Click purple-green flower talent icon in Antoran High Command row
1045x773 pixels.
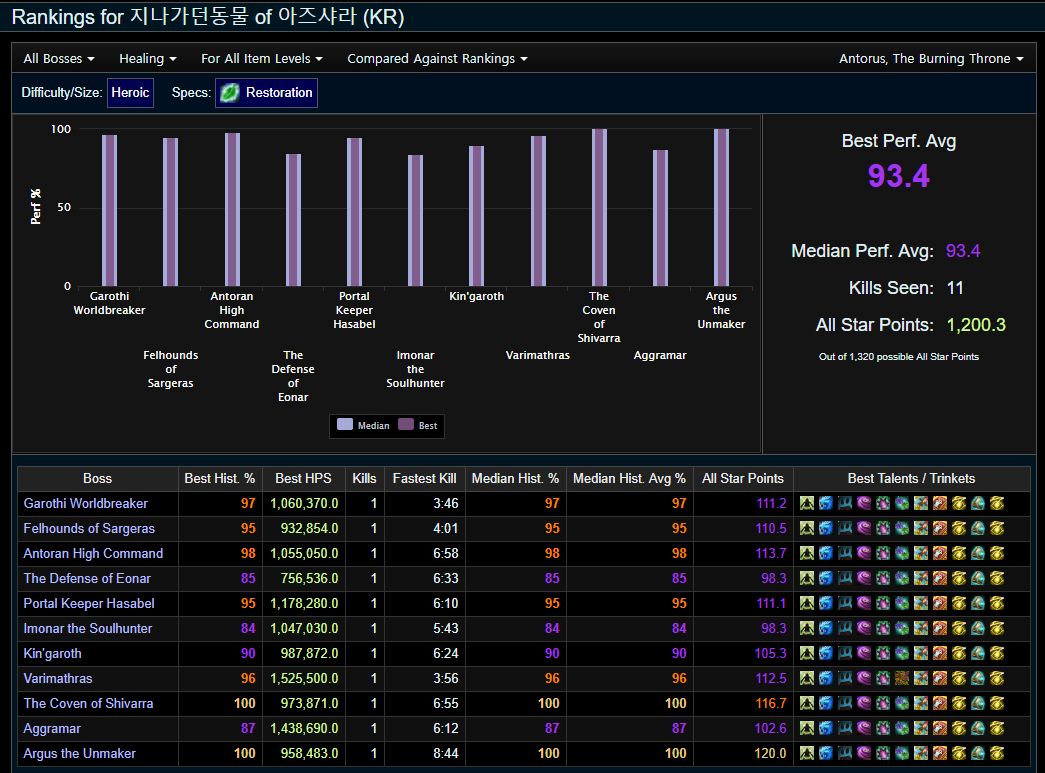coord(902,553)
